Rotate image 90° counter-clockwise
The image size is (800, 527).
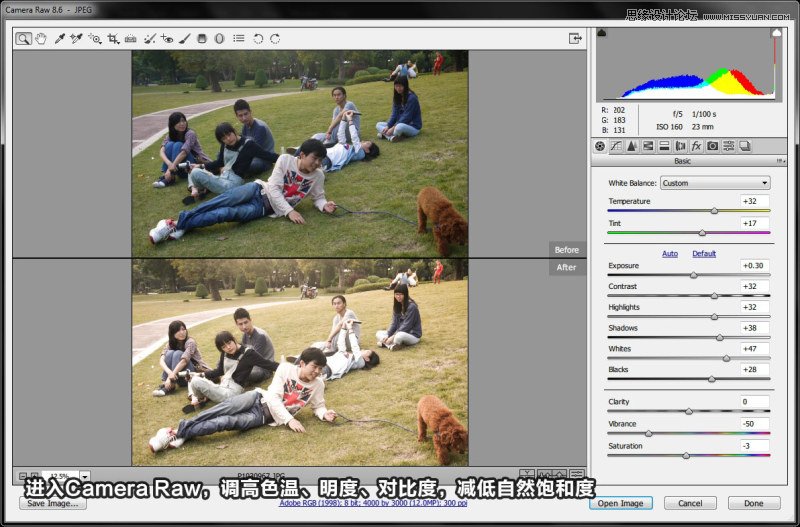coord(258,39)
